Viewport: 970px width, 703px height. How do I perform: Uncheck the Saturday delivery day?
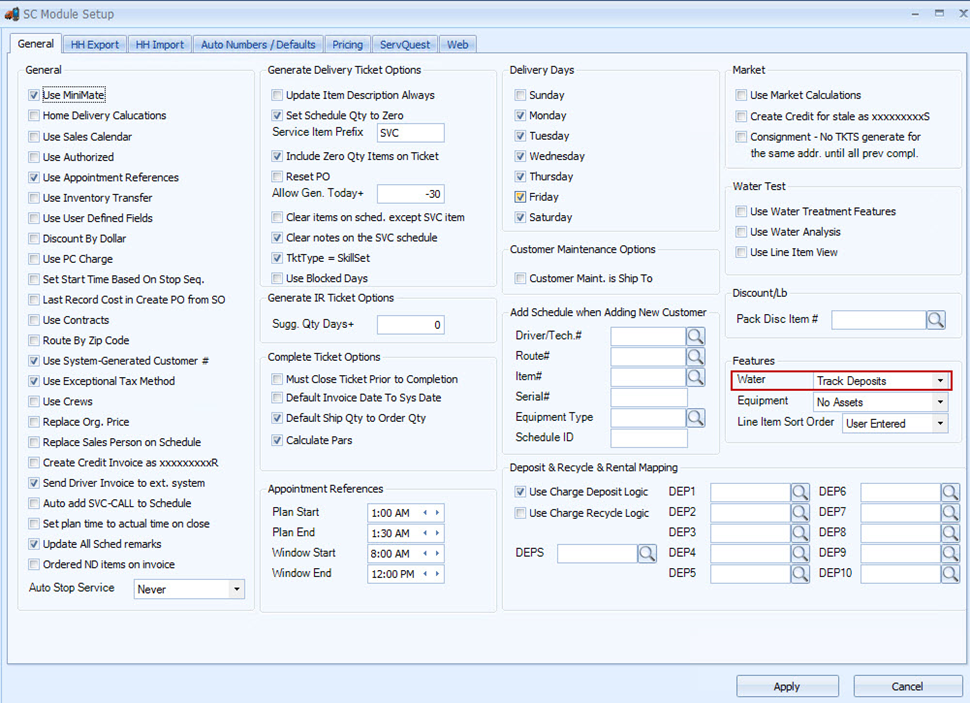(x=520, y=218)
